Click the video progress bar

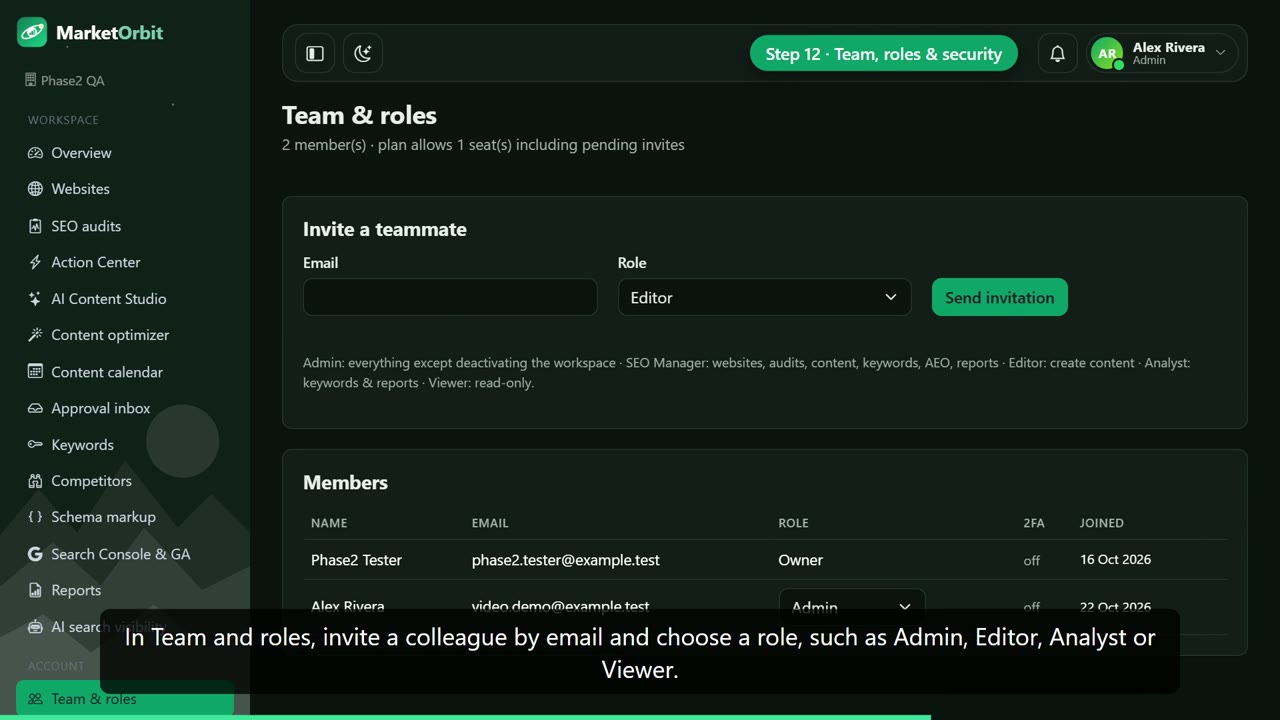pos(640,717)
